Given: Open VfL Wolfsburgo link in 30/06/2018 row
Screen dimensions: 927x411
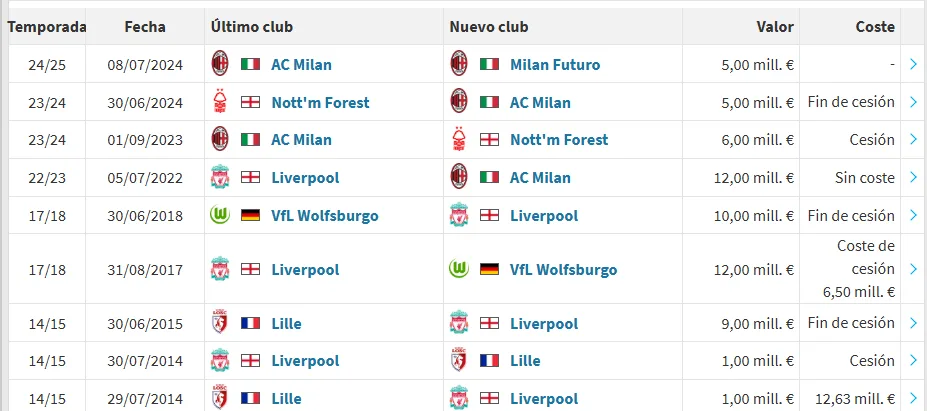Looking at the screenshot, I should click(x=325, y=215).
